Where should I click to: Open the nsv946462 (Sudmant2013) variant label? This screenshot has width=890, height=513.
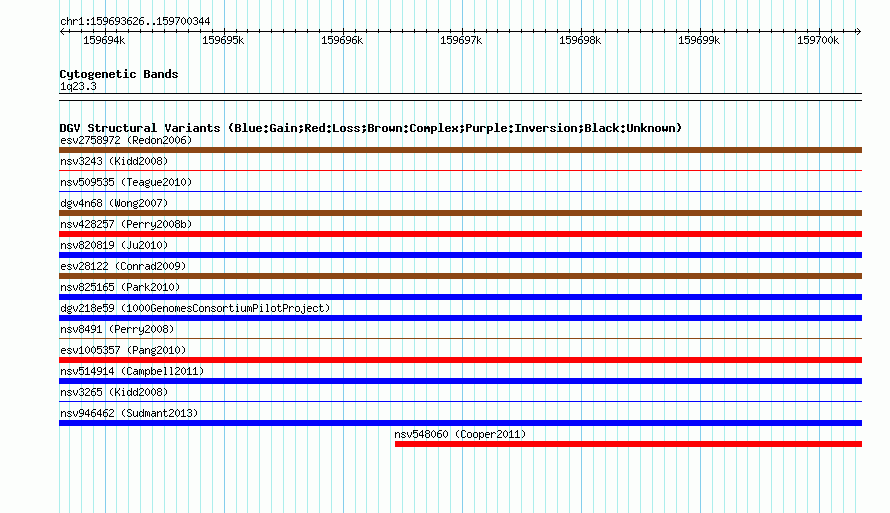point(129,413)
